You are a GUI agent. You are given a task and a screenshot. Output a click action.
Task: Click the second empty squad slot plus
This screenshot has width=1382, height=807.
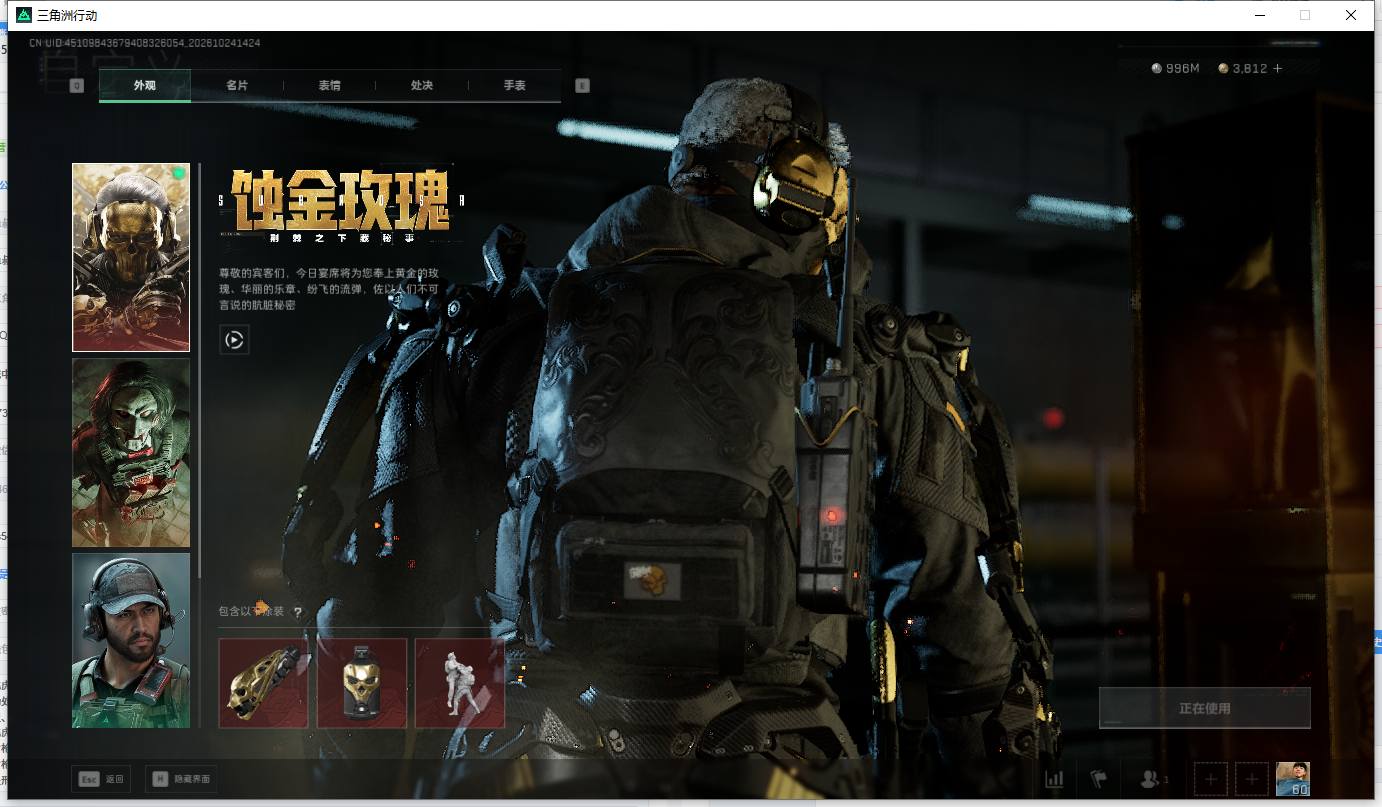click(x=1252, y=779)
